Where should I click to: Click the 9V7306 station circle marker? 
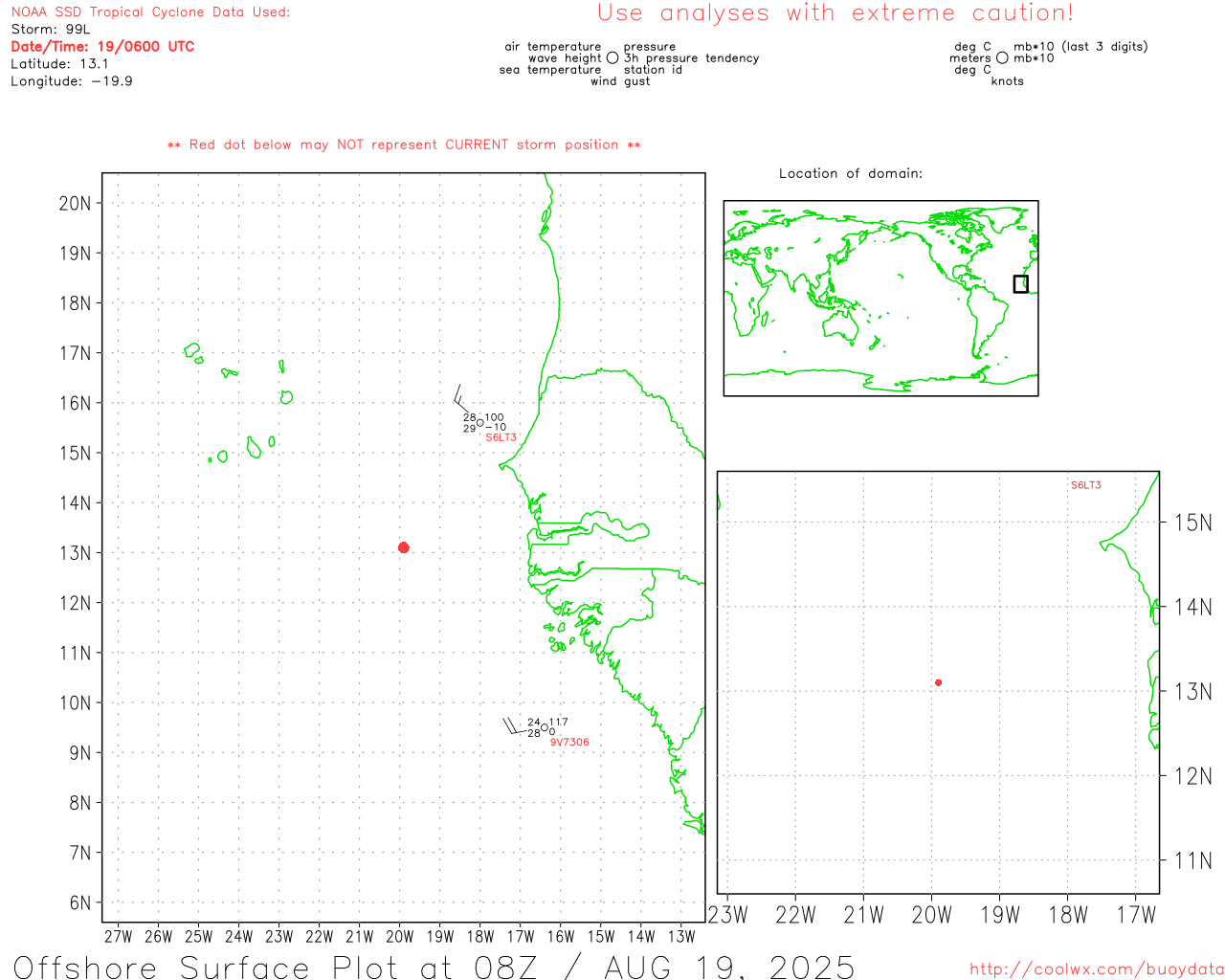(x=545, y=727)
